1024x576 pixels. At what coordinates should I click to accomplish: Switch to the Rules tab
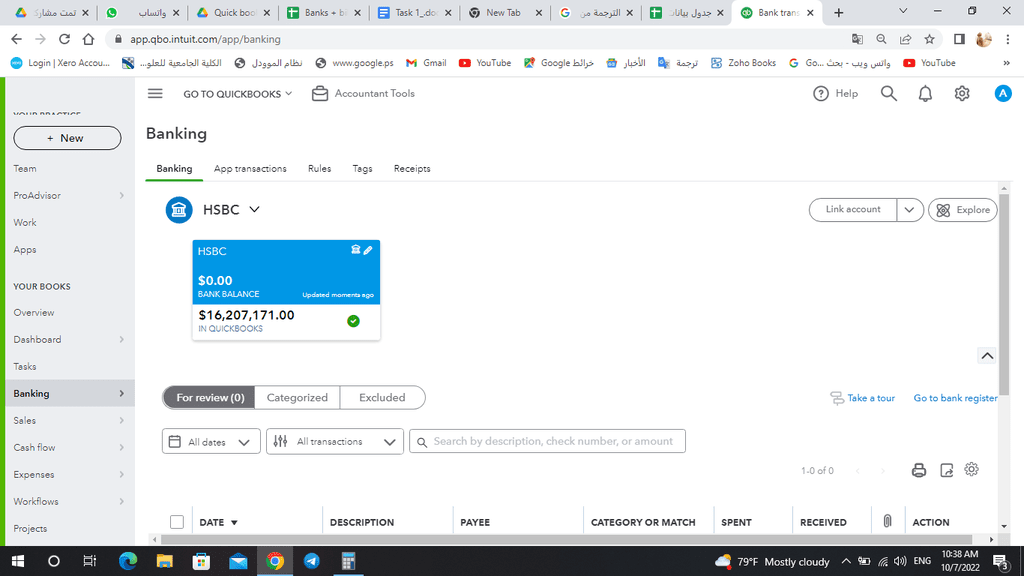(x=319, y=168)
